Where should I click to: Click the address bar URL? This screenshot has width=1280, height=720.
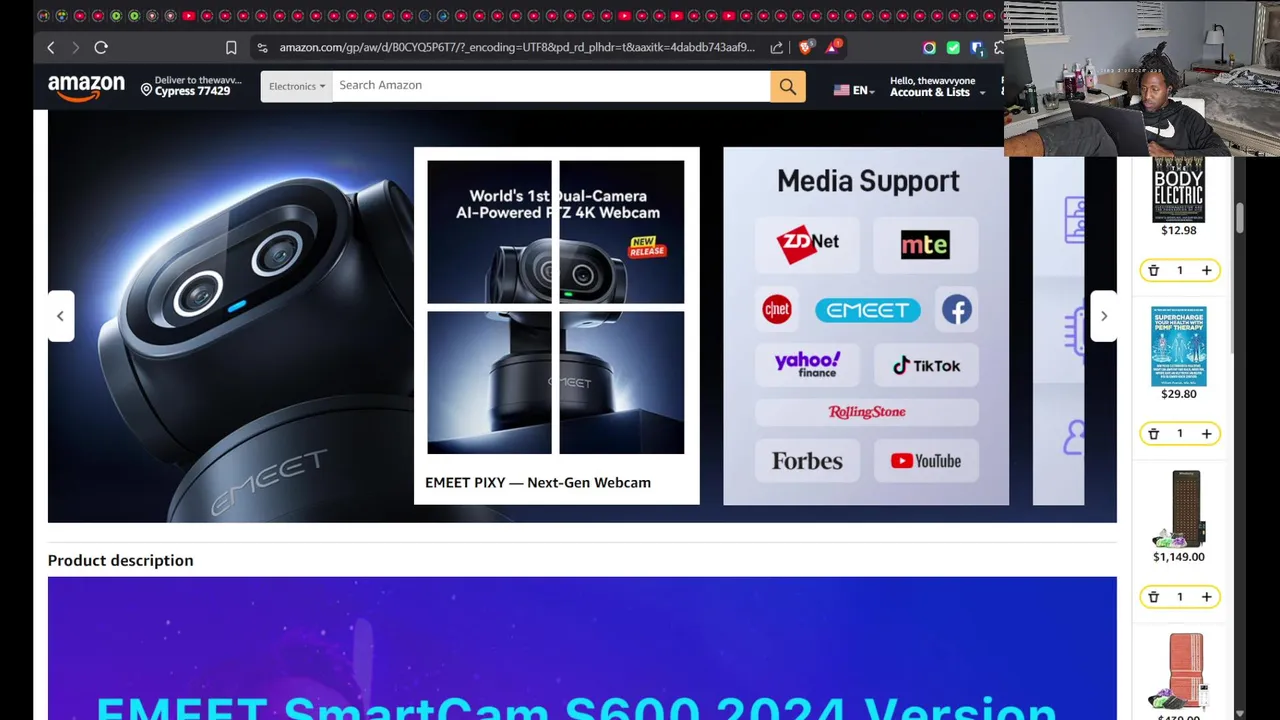[517, 47]
